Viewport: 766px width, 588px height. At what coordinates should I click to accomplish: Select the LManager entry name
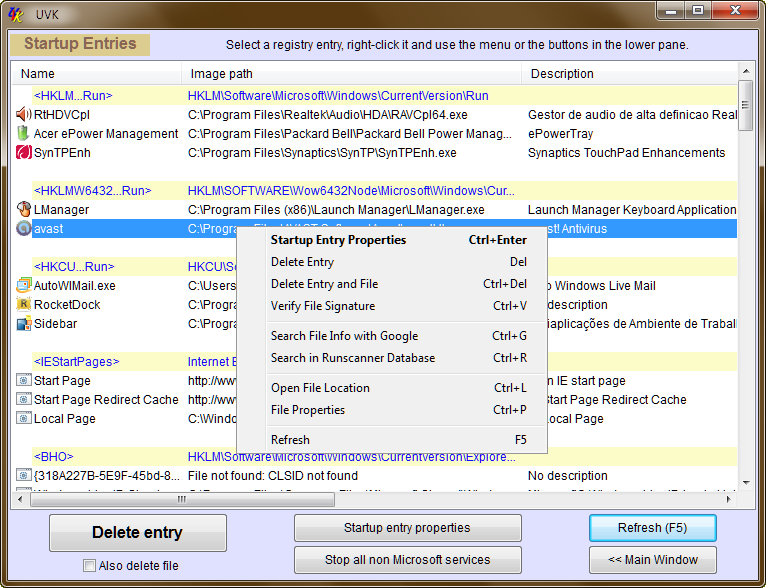coord(61,210)
